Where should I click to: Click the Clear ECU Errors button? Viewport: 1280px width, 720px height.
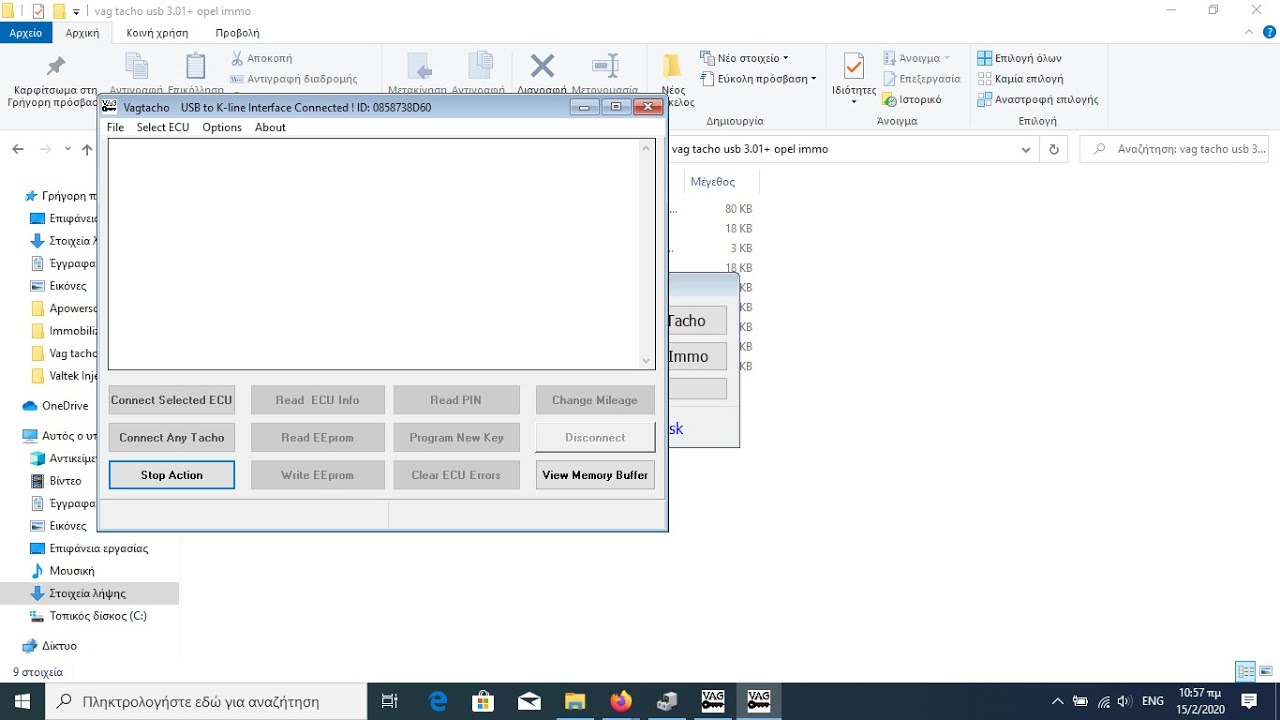coord(456,475)
